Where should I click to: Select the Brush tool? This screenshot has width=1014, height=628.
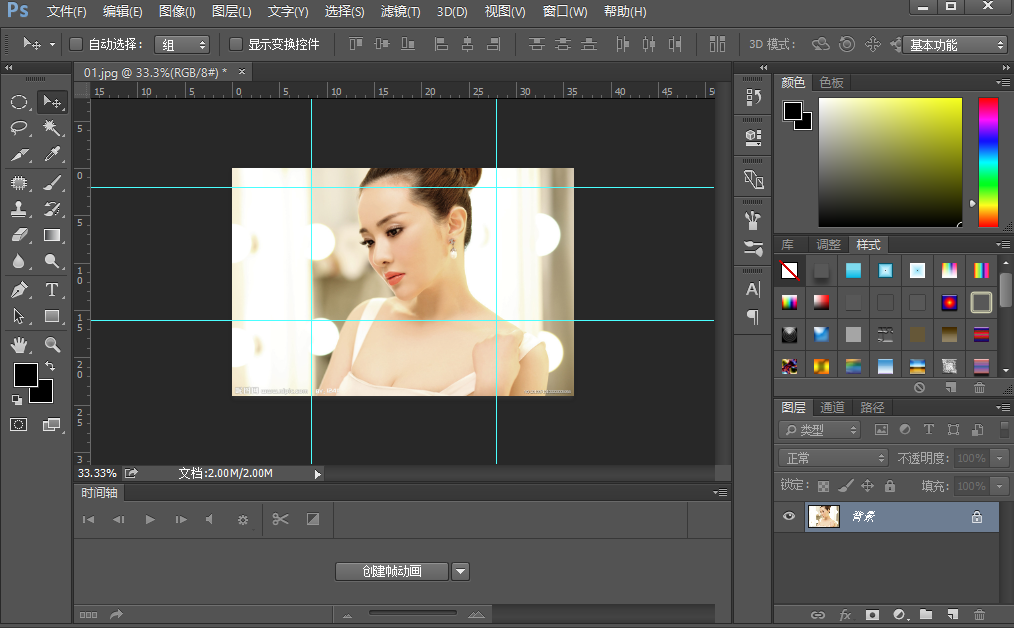(x=52, y=183)
